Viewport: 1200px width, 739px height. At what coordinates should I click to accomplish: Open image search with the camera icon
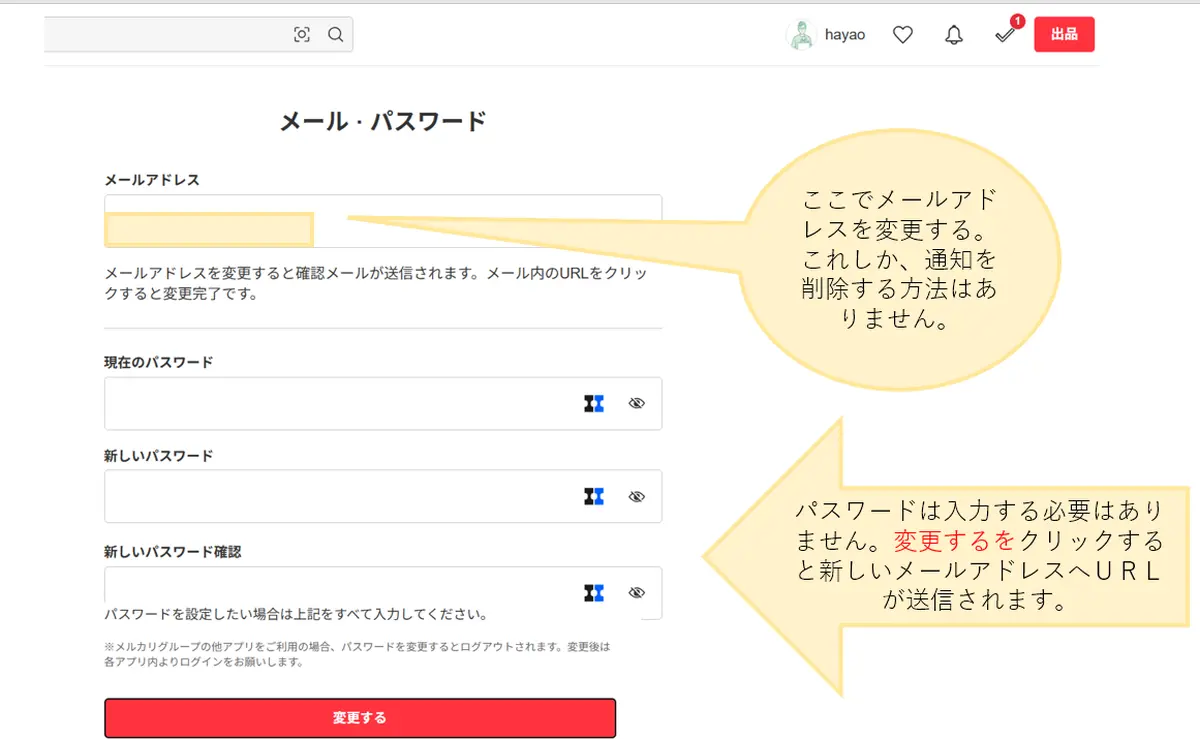point(302,33)
